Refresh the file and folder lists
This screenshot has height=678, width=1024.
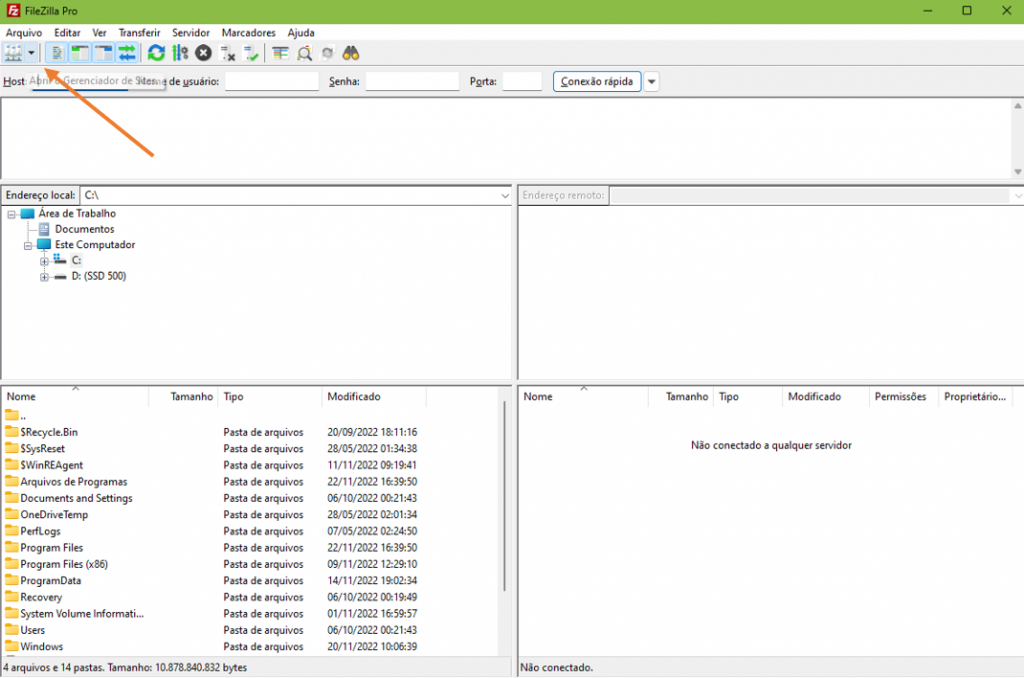156,53
